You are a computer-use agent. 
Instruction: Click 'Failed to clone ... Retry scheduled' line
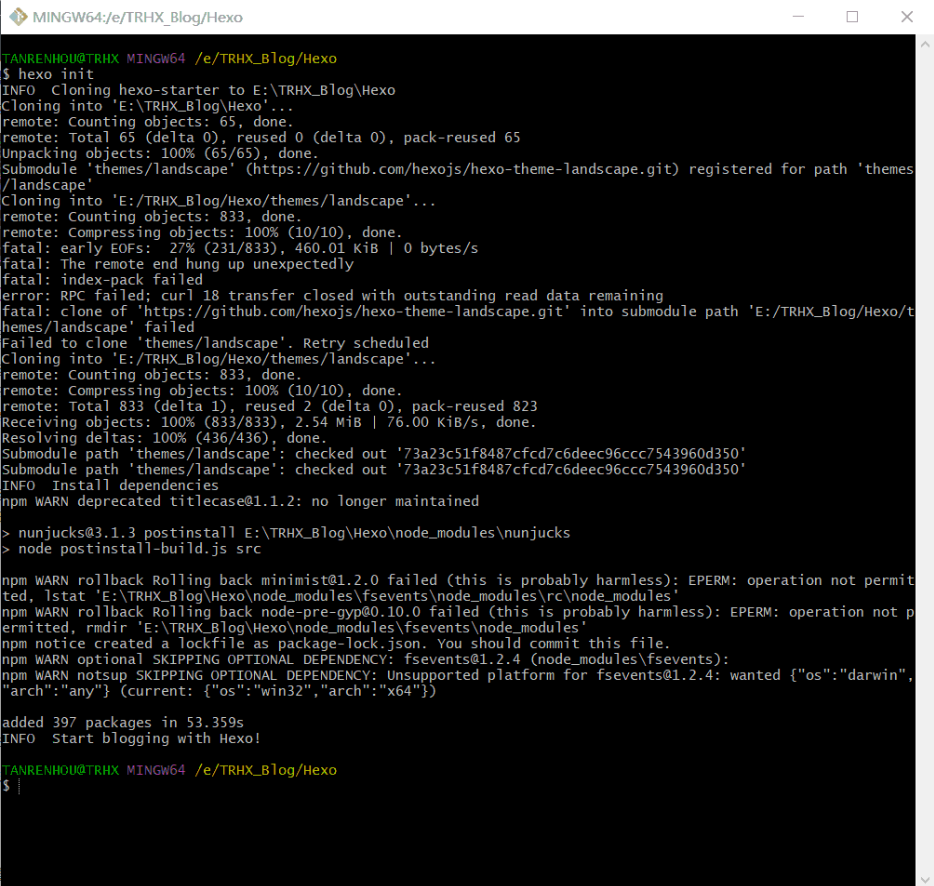click(215, 343)
